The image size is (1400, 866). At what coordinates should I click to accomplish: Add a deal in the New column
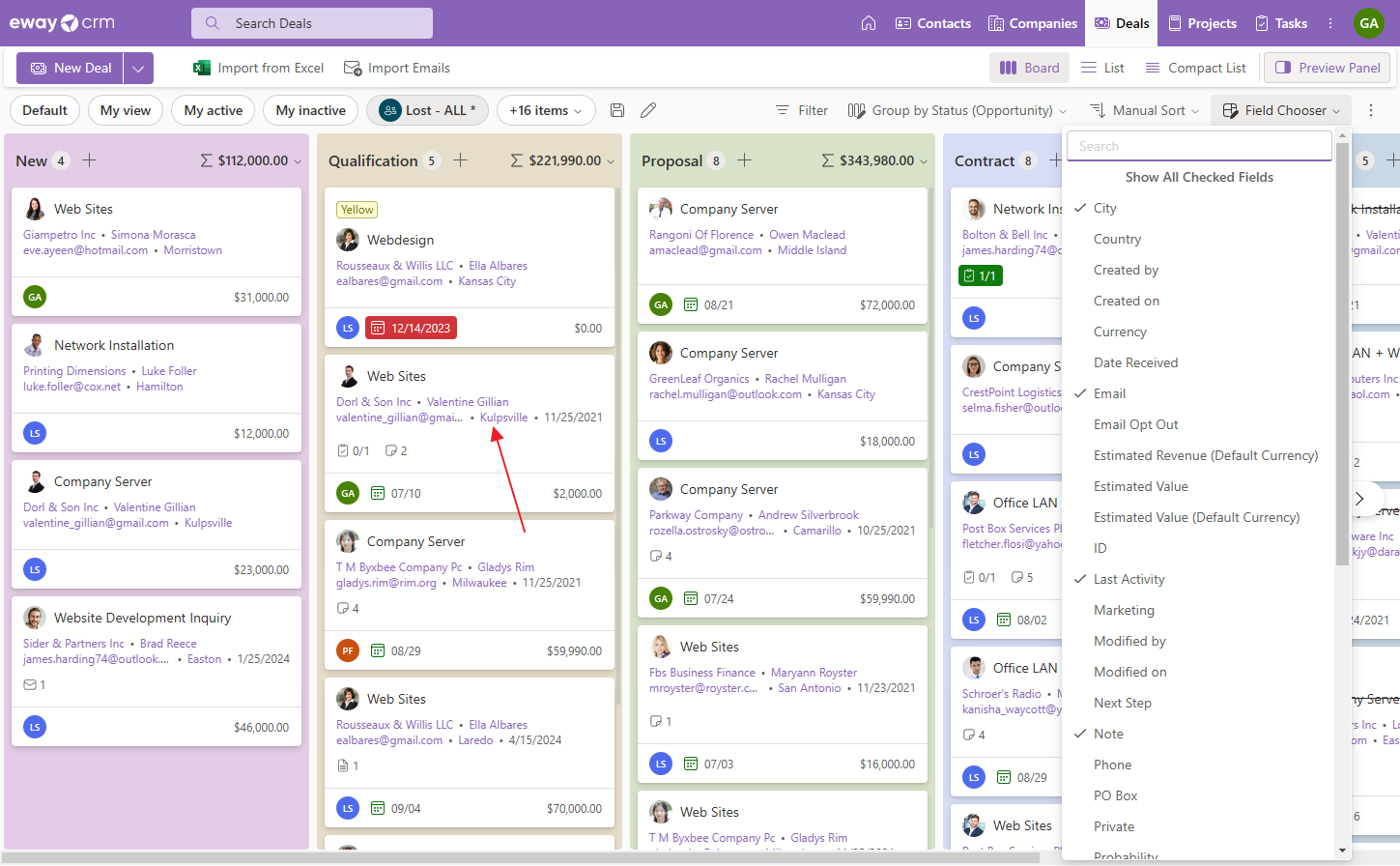tap(89, 160)
